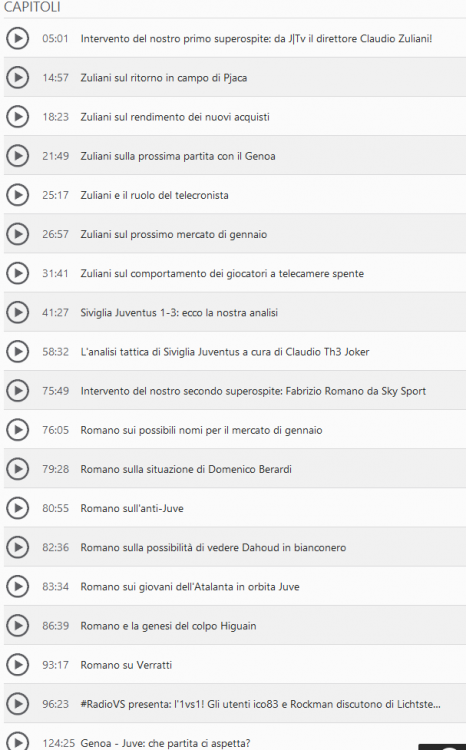Screen dimensions: 466x750
Task: Jump to the 83:34 Atalanta timestamp
Action: point(55,586)
